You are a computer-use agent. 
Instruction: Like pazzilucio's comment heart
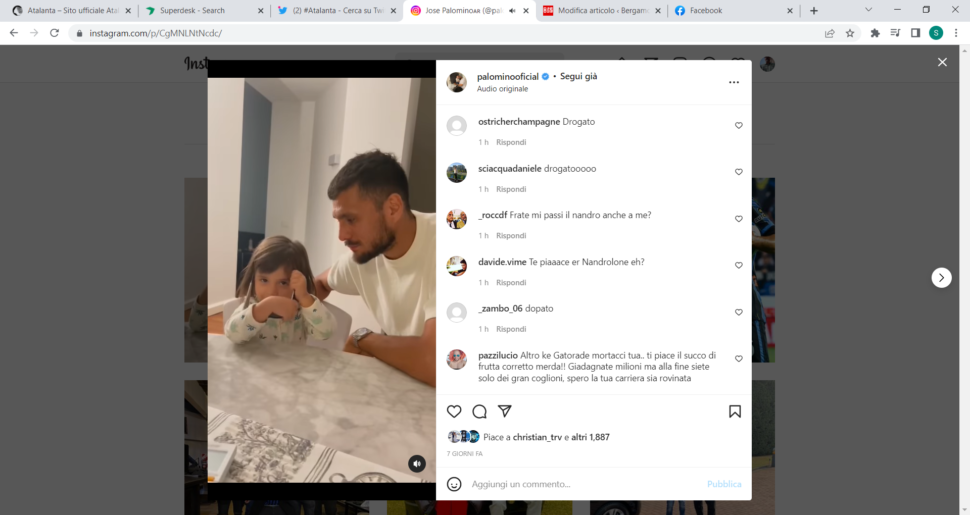[x=739, y=359]
